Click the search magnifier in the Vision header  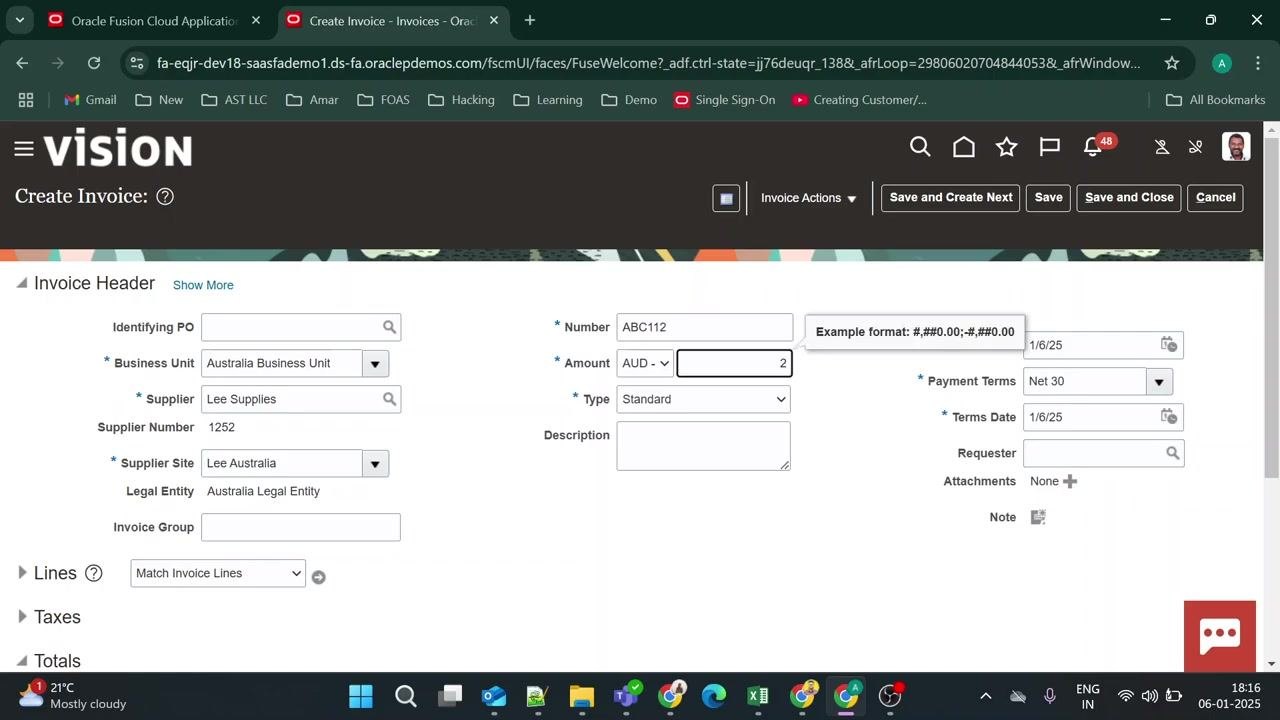coord(920,147)
